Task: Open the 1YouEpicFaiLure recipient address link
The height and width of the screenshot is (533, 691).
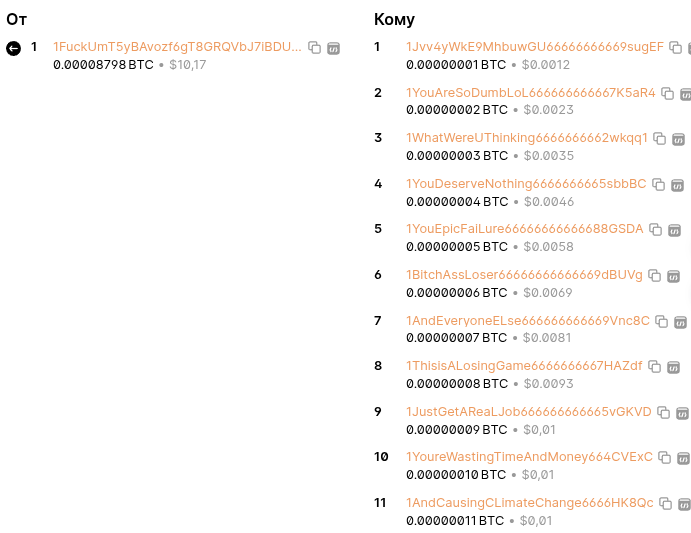Action: pyautogui.click(x=524, y=229)
